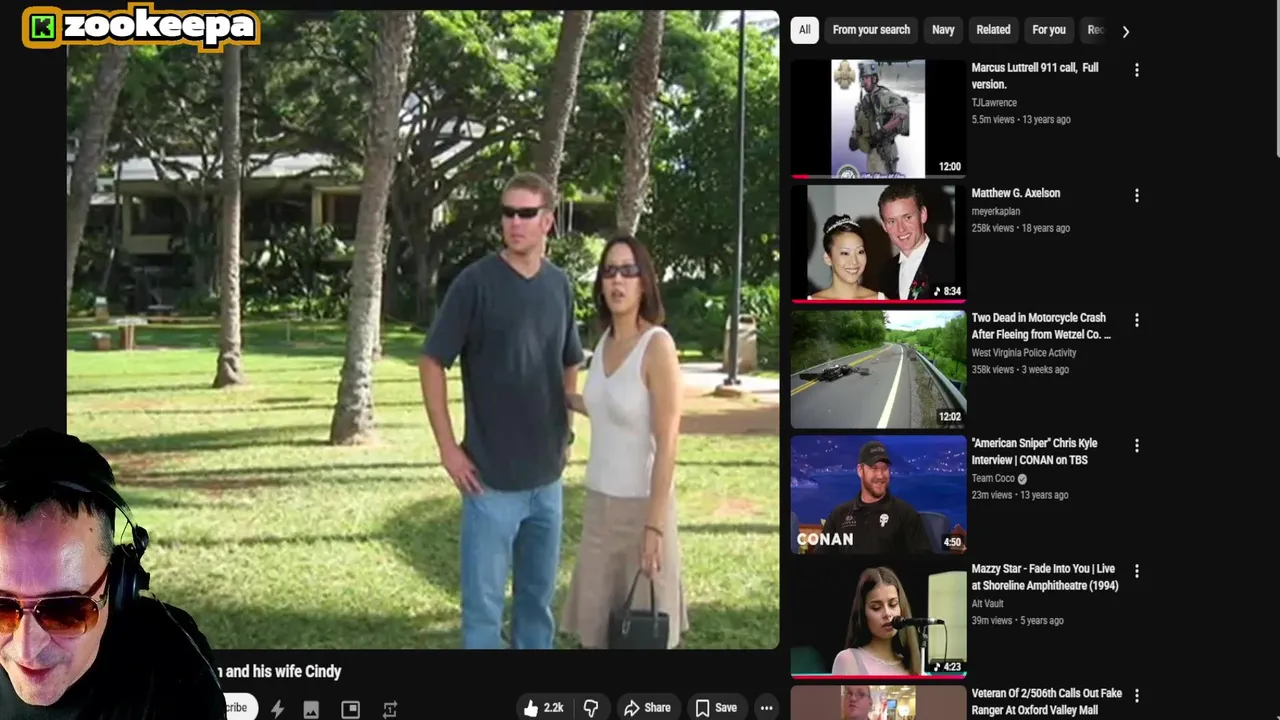This screenshot has height=720, width=1280.
Task: Open options menu for Marcus Luttrell video
Action: (x=1136, y=70)
